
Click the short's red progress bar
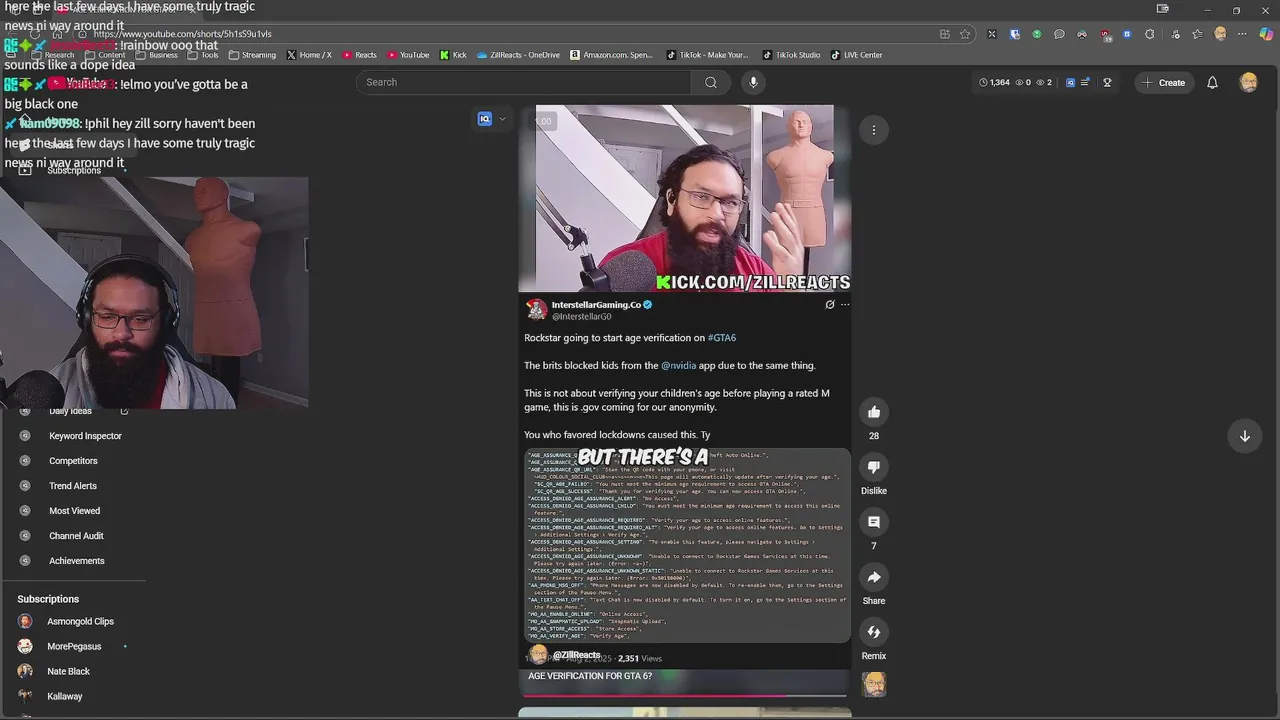pos(656,695)
